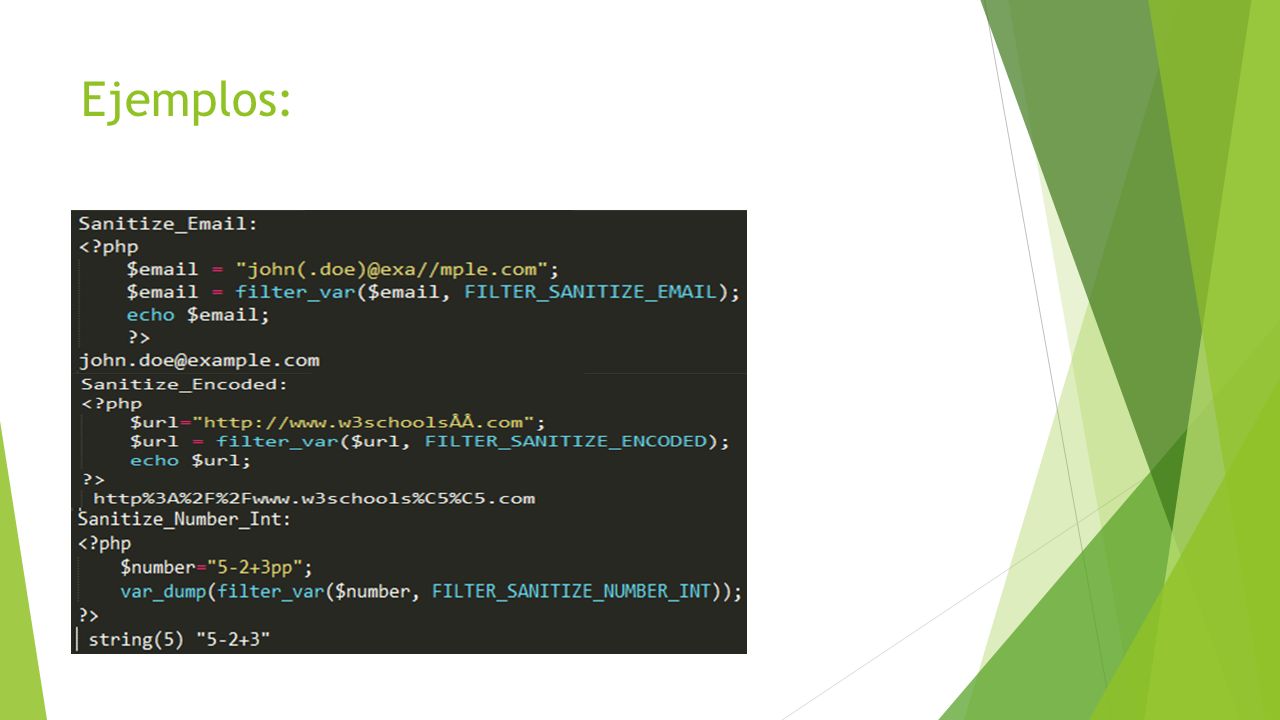This screenshot has width=1280, height=720.
Task: Click the 'Sanitize_Email:' heading line
Action: [x=168, y=223]
